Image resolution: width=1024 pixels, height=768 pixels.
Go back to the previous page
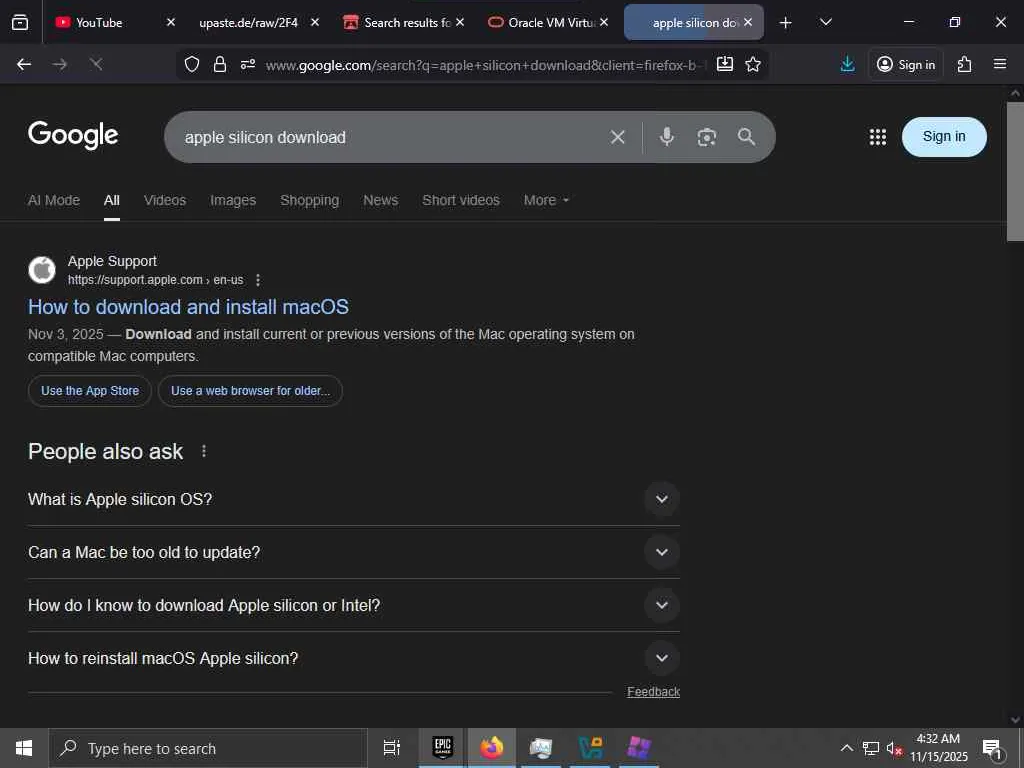[x=24, y=64]
